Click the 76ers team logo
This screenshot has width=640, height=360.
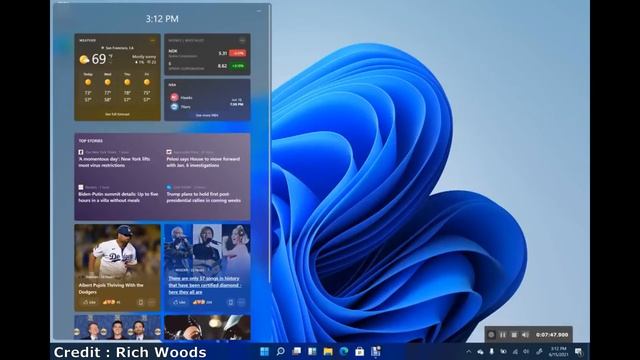point(174,107)
